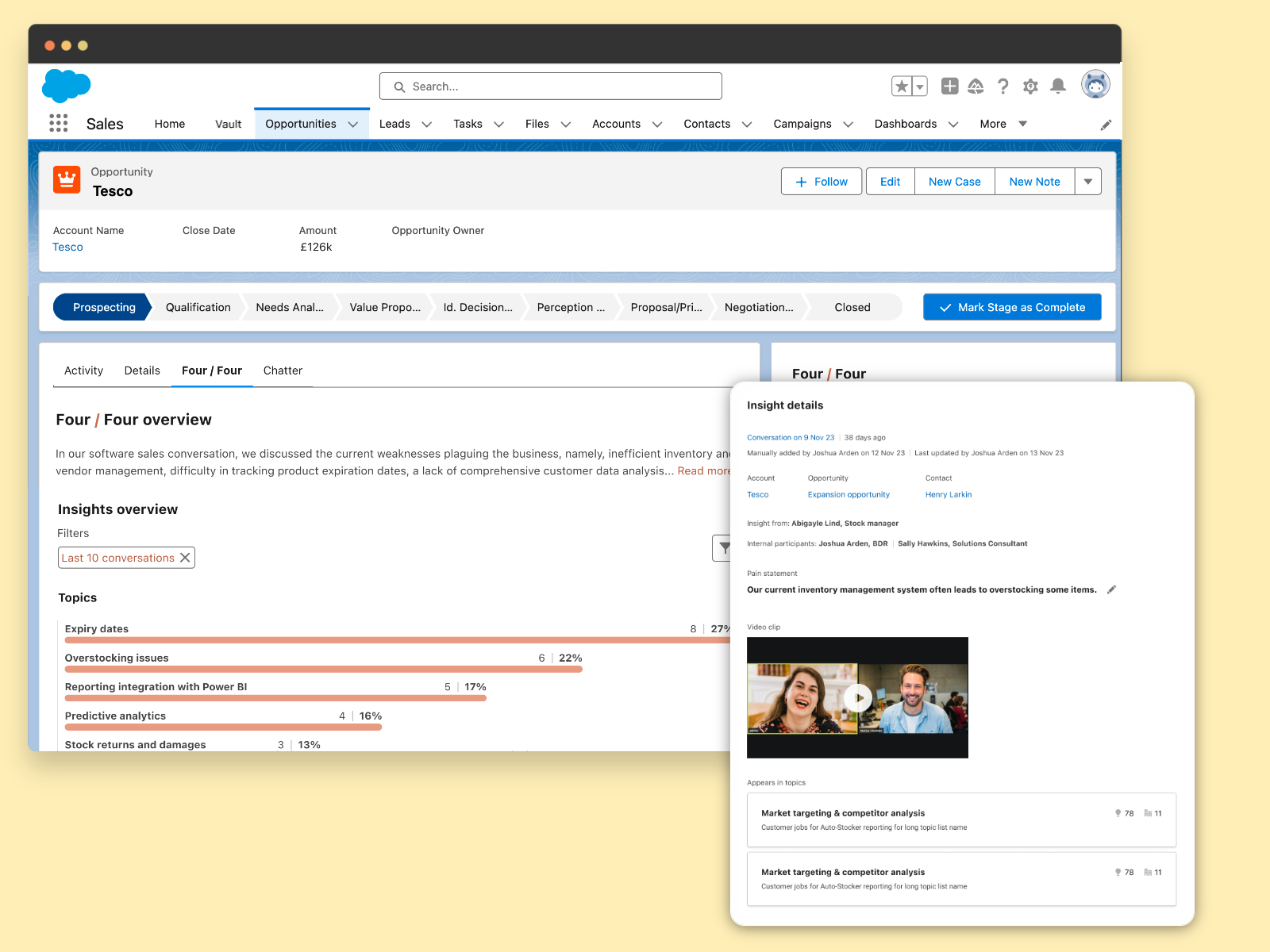Play the video clip

coord(857,697)
